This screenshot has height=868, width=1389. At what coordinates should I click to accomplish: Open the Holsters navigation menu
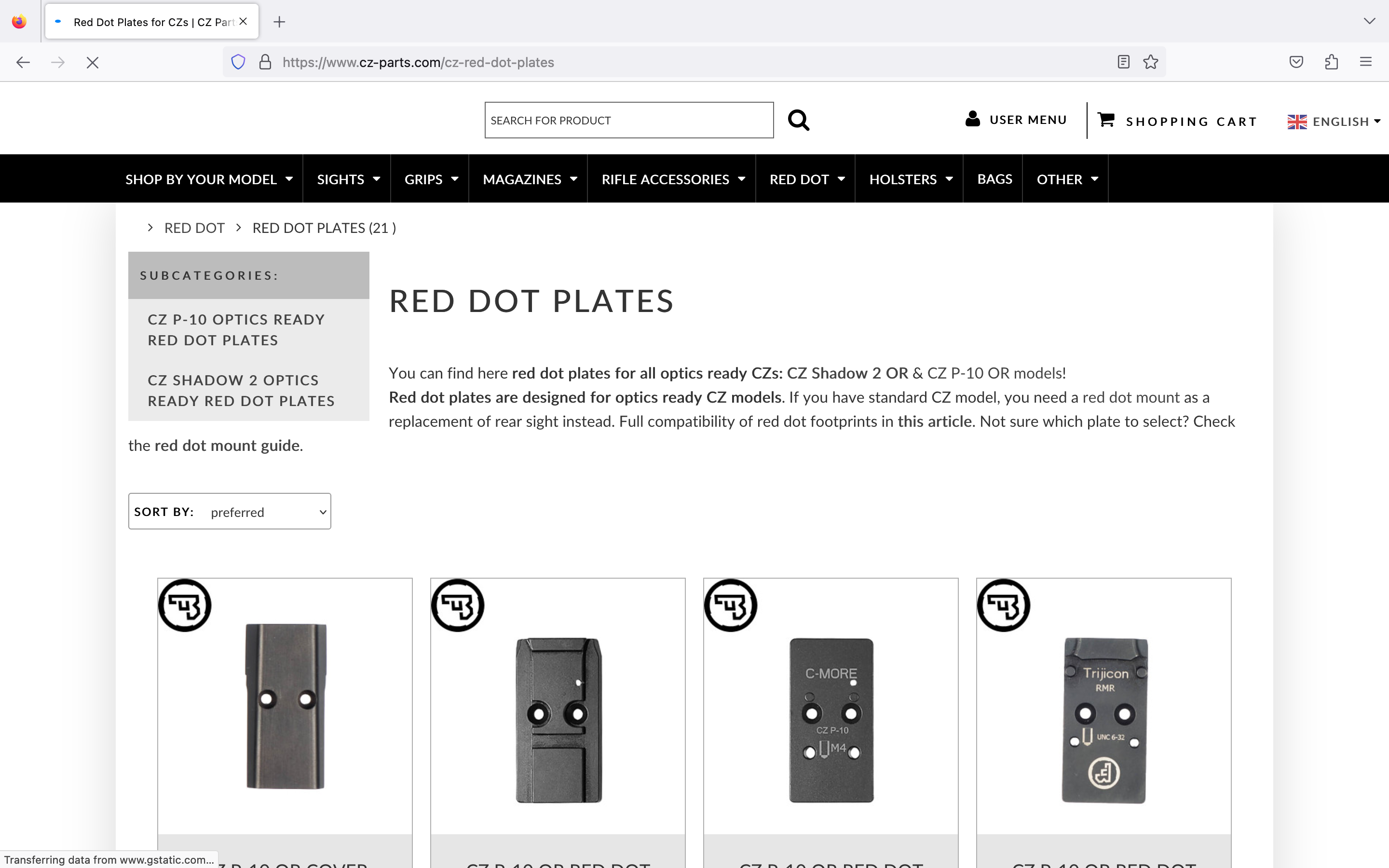(910, 179)
